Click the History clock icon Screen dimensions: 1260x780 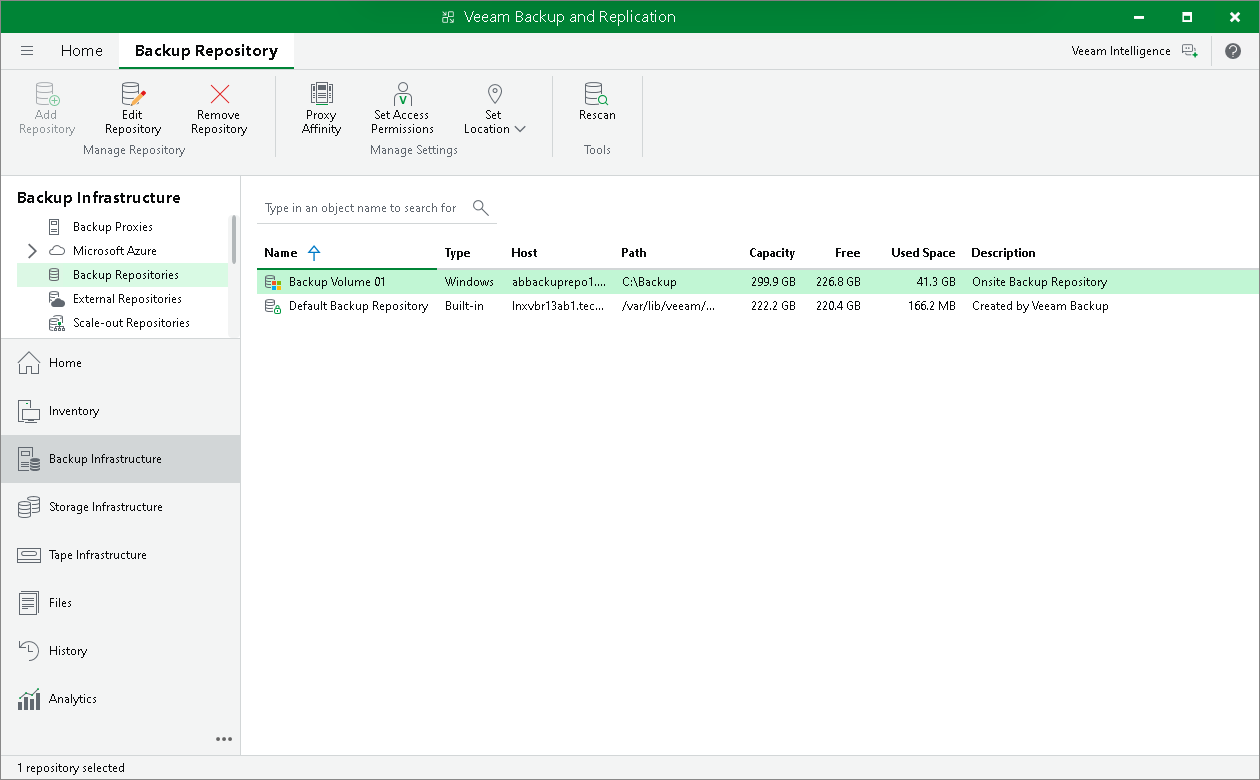pyautogui.click(x=29, y=651)
